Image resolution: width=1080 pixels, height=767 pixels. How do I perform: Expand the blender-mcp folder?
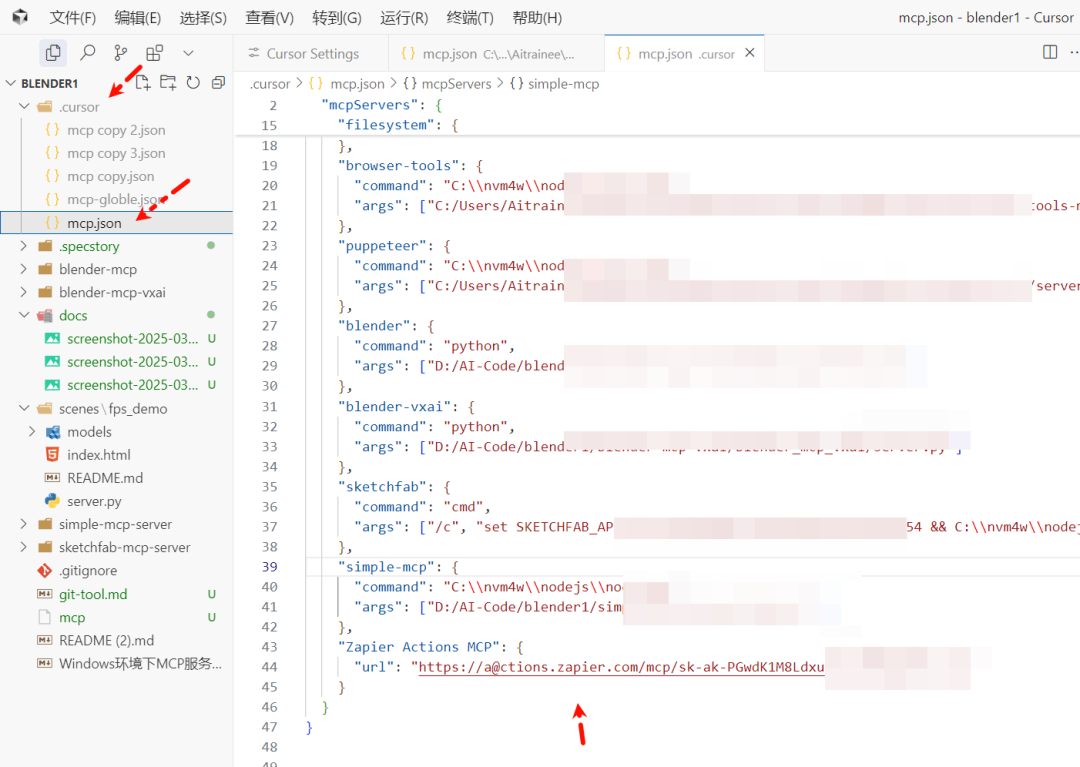(x=97, y=269)
